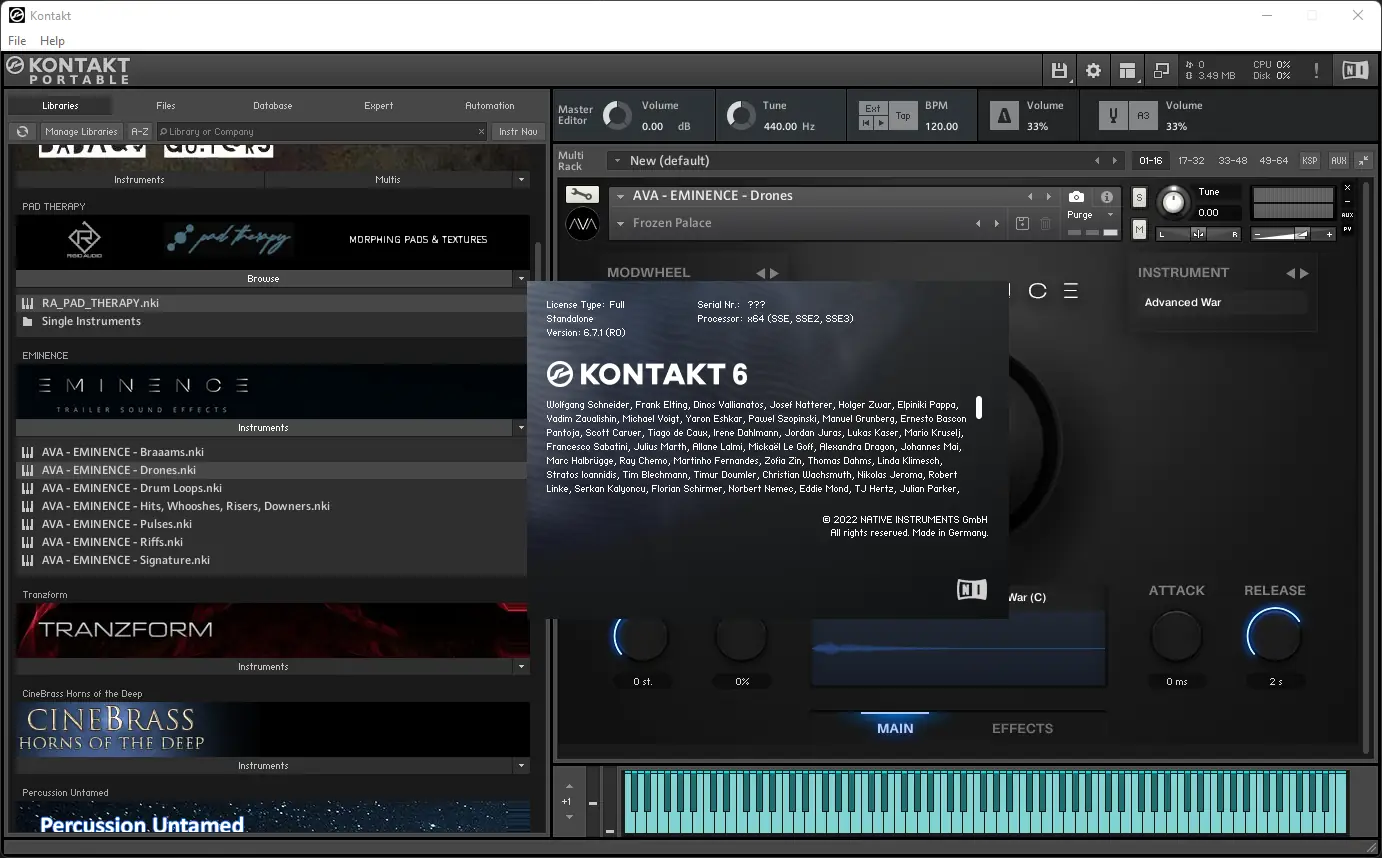Expand the Browse dropdown under Pad Therapy
The height and width of the screenshot is (858, 1382).
pos(520,278)
